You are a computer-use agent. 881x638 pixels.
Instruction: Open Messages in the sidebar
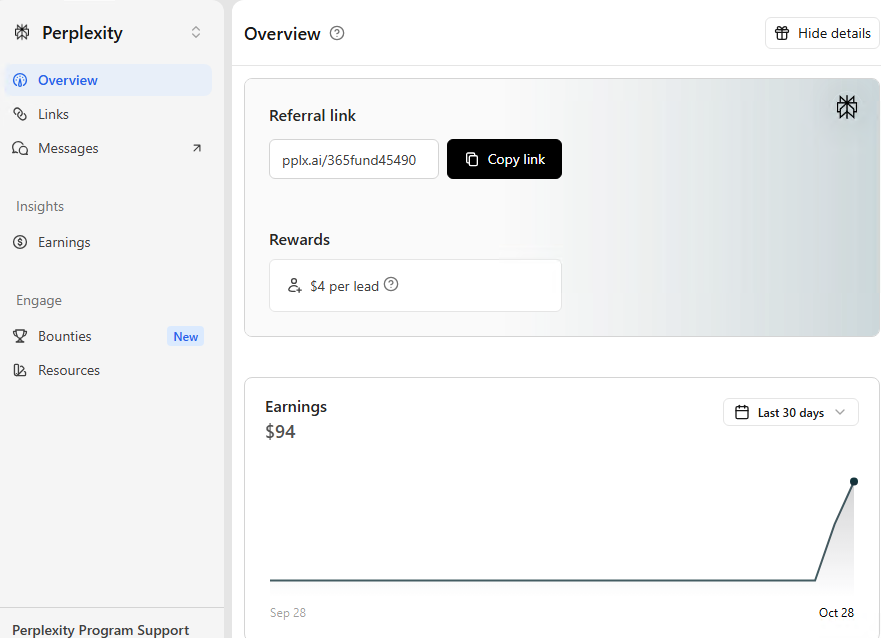(68, 148)
